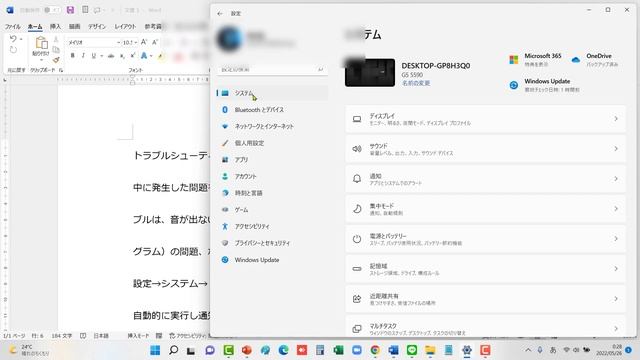
Task: Toggle Italic formatting in Word ribbon
Action: 83,56
